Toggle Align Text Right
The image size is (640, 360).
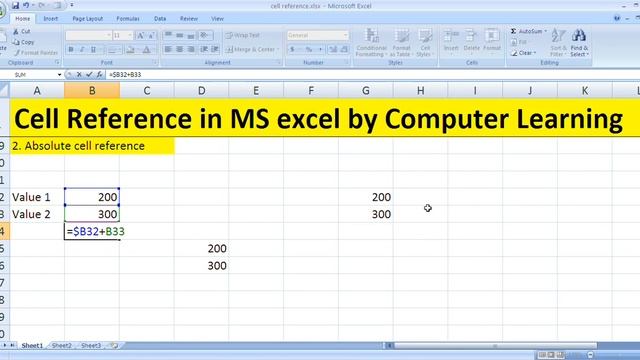pos(191,49)
